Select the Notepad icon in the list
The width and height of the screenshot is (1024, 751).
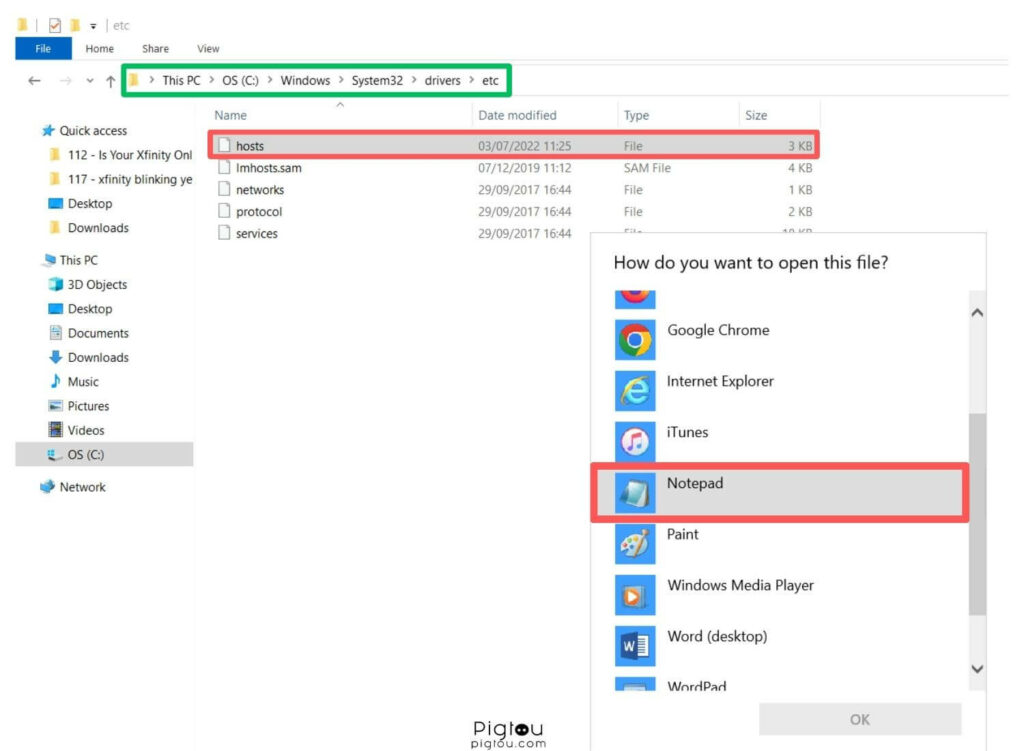point(635,493)
